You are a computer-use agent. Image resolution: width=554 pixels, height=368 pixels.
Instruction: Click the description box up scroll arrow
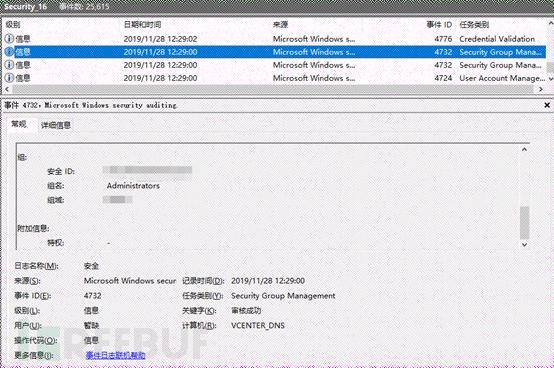[x=524, y=149]
